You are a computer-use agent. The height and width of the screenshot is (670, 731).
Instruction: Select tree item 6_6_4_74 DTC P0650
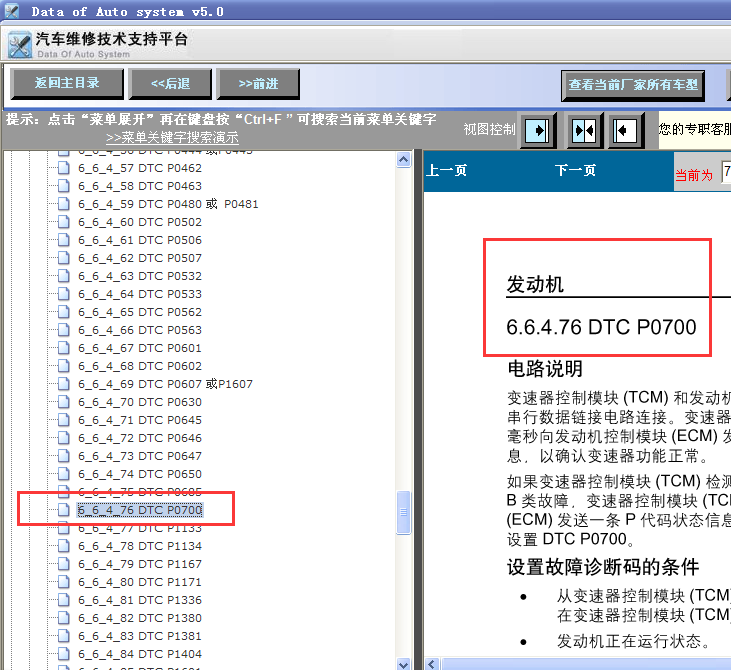pos(140,474)
